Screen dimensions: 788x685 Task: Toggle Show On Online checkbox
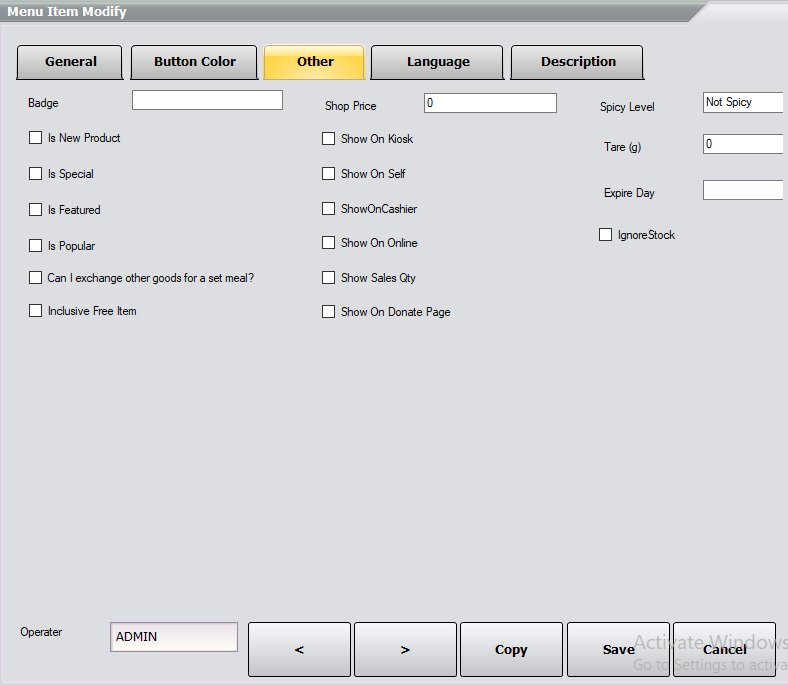pyautogui.click(x=329, y=243)
